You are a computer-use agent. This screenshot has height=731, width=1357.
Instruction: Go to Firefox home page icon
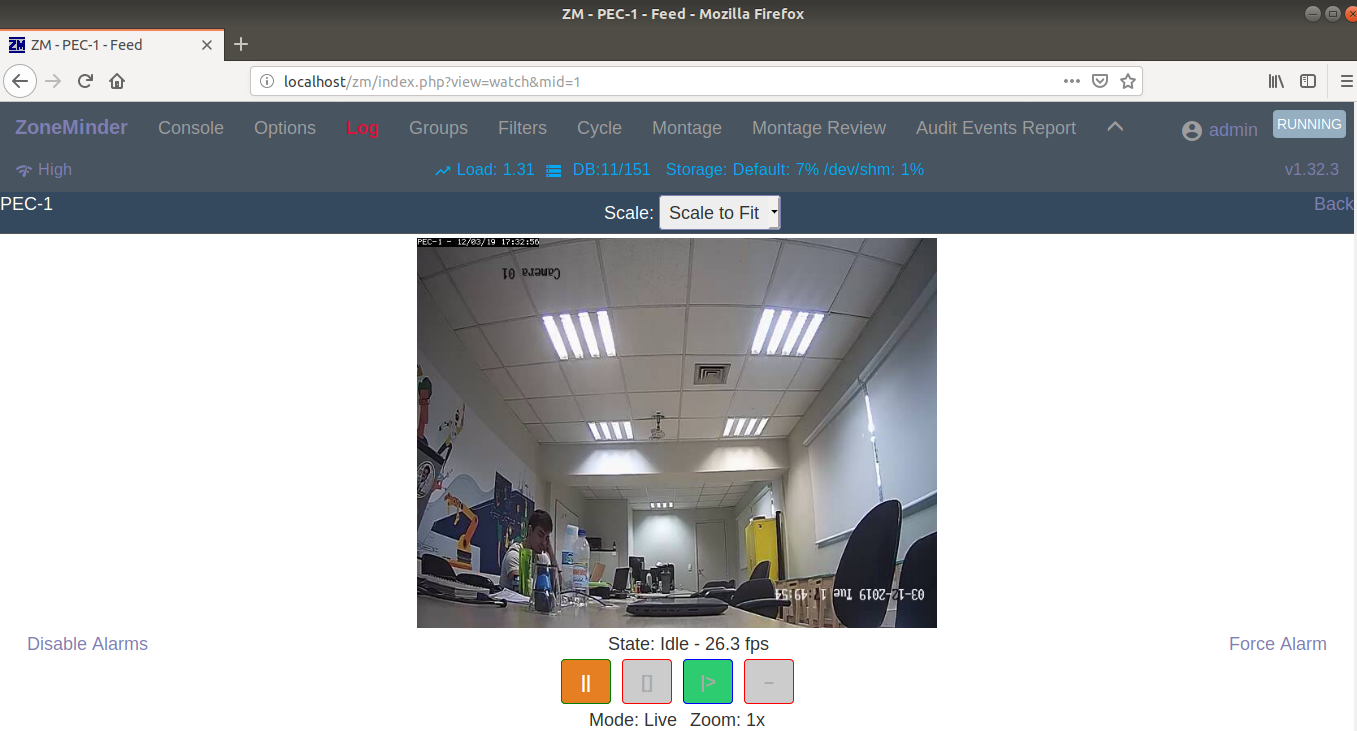tap(117, 81)
